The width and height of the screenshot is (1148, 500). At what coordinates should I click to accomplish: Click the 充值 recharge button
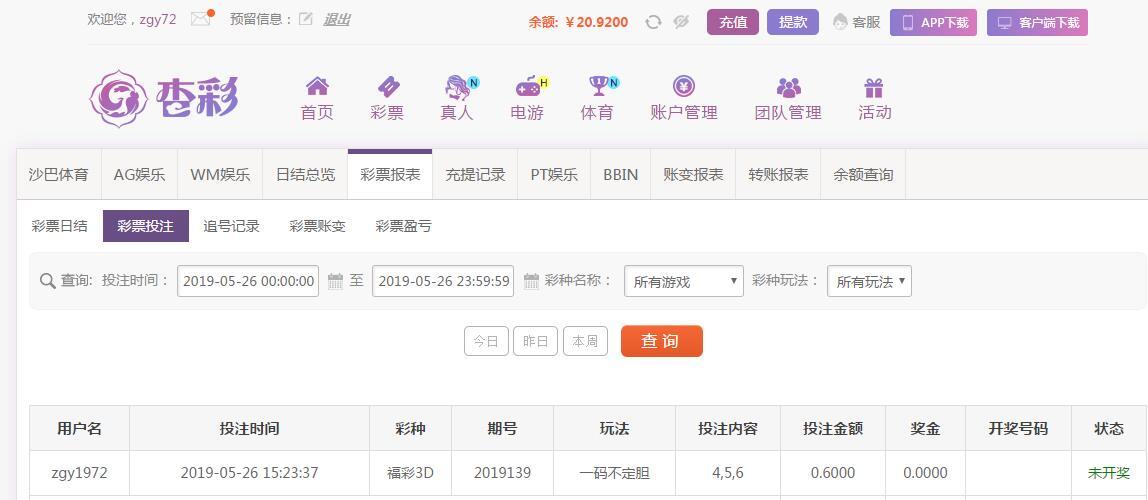[x=733, y=22]
